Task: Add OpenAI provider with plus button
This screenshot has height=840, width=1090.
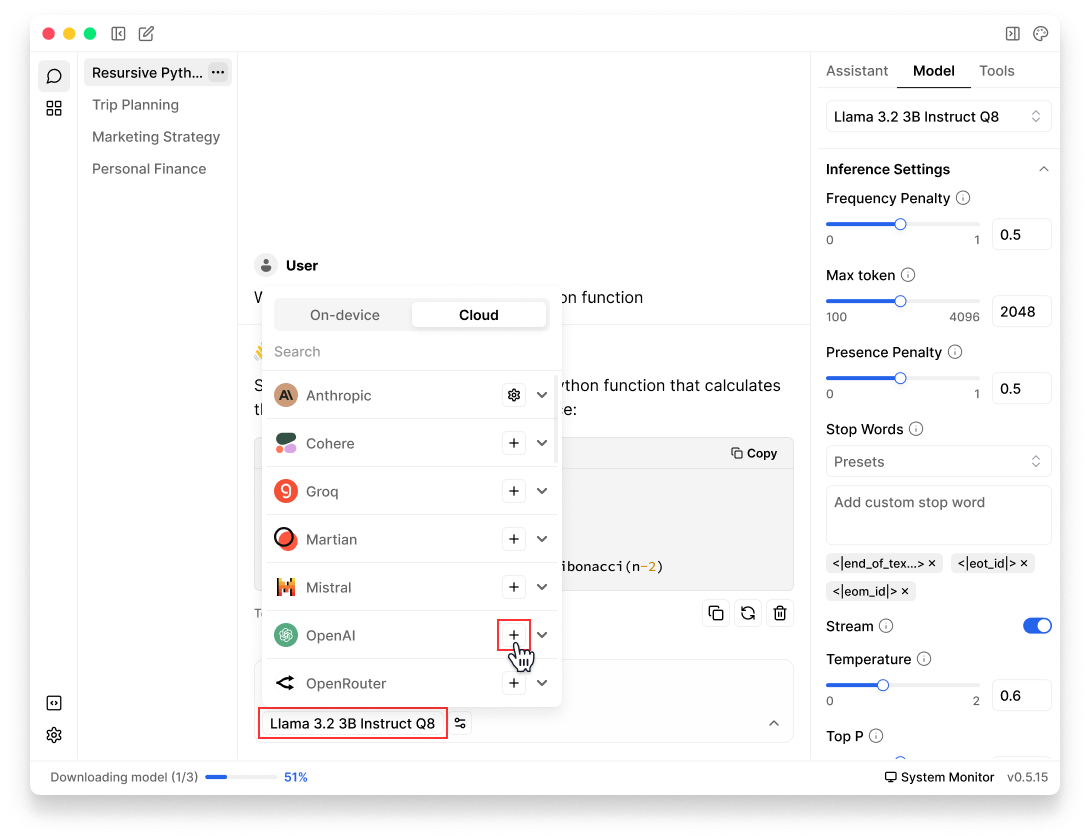Action: 514,635
